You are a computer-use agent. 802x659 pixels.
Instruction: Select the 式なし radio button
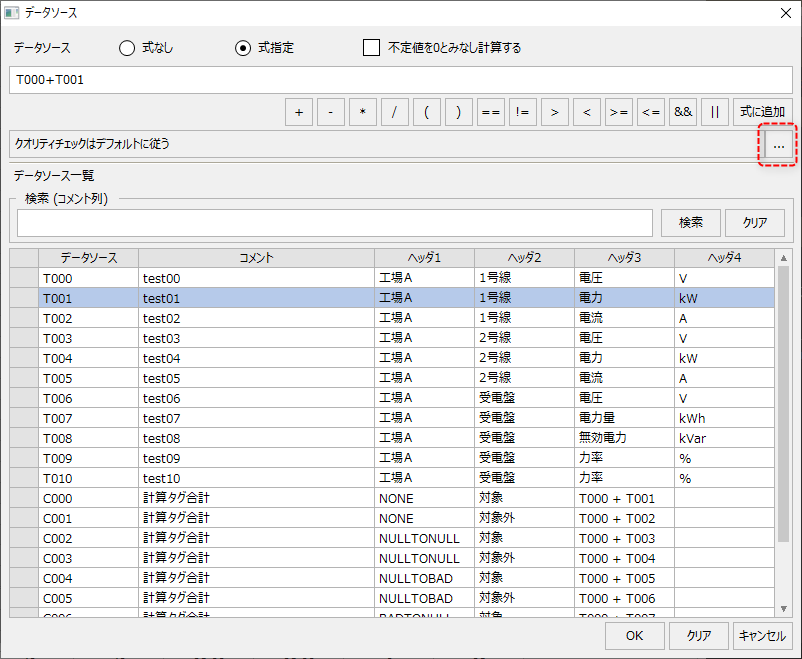[x=127, y=48]
